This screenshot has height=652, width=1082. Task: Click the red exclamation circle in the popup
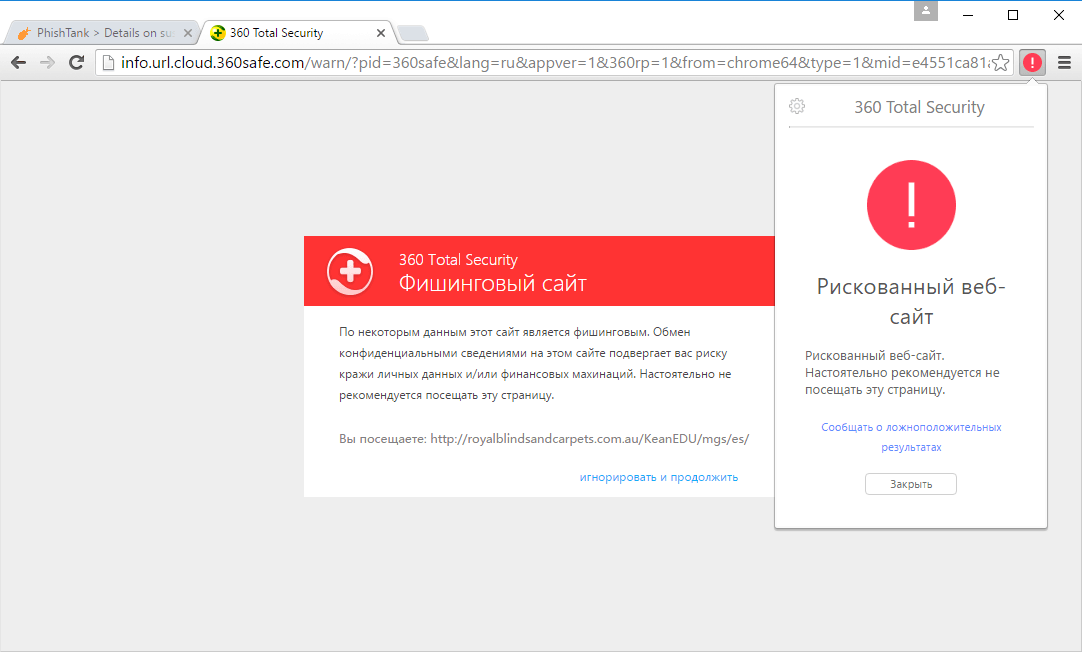point(910,204)
